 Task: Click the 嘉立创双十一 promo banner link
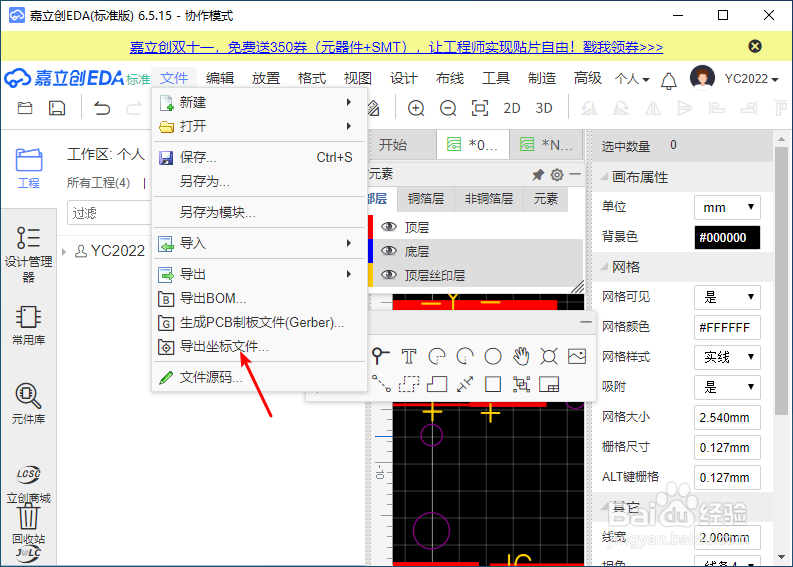396,47
